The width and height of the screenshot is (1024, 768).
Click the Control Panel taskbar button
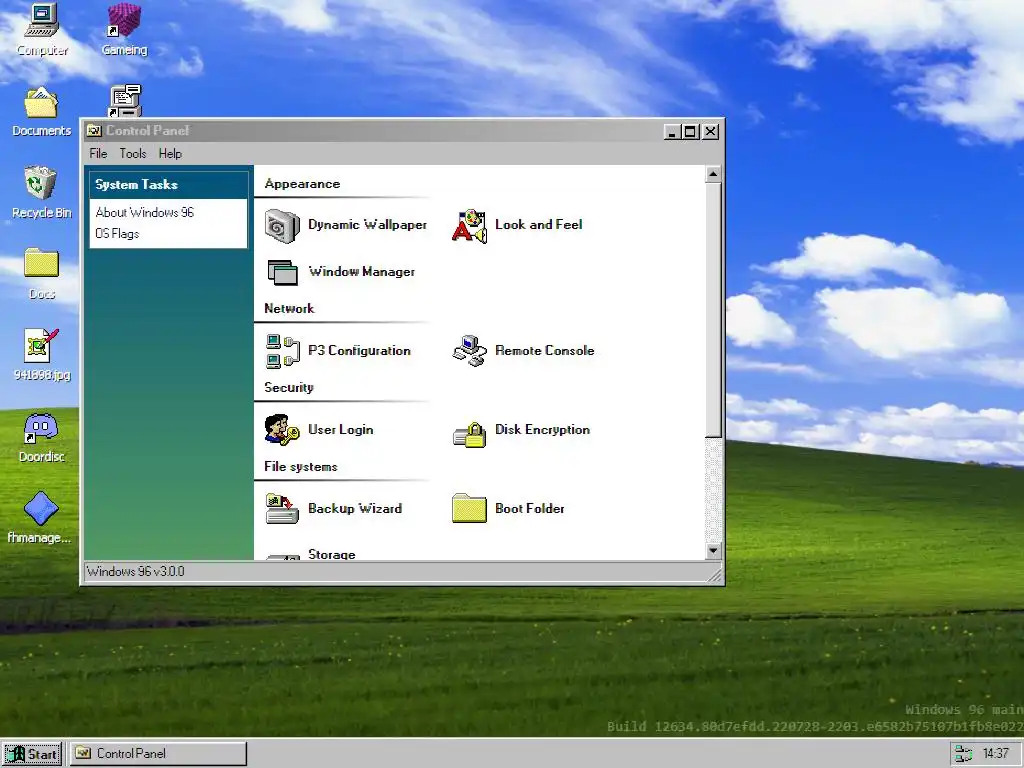158,754
